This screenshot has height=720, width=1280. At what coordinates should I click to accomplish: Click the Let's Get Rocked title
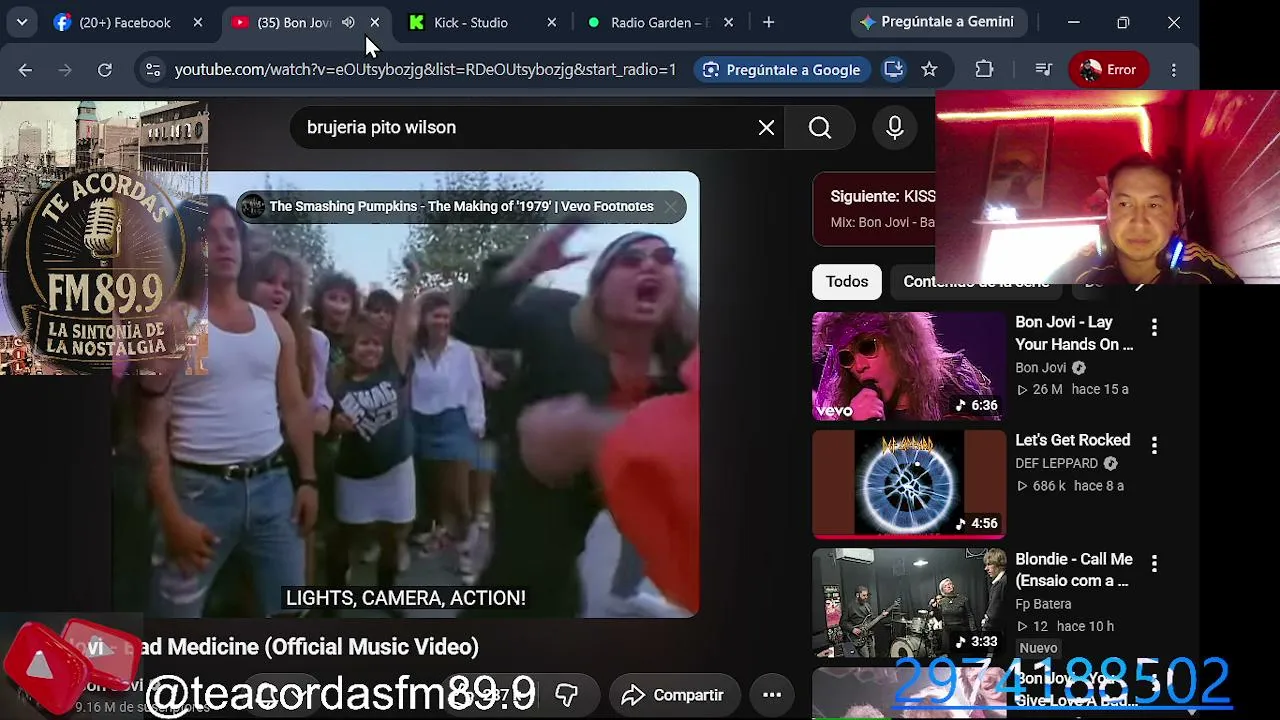click(1073, 440)
